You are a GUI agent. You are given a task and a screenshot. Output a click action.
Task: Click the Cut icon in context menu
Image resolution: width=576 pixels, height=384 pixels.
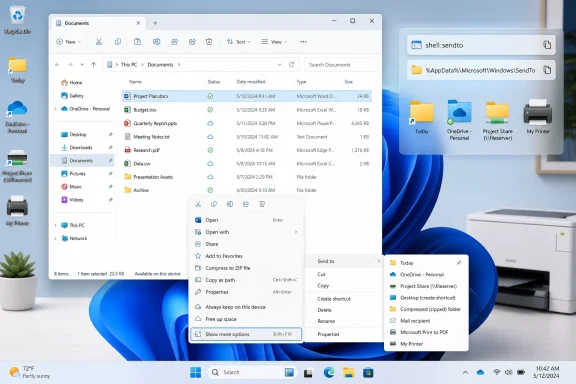(x=198, y=204)
